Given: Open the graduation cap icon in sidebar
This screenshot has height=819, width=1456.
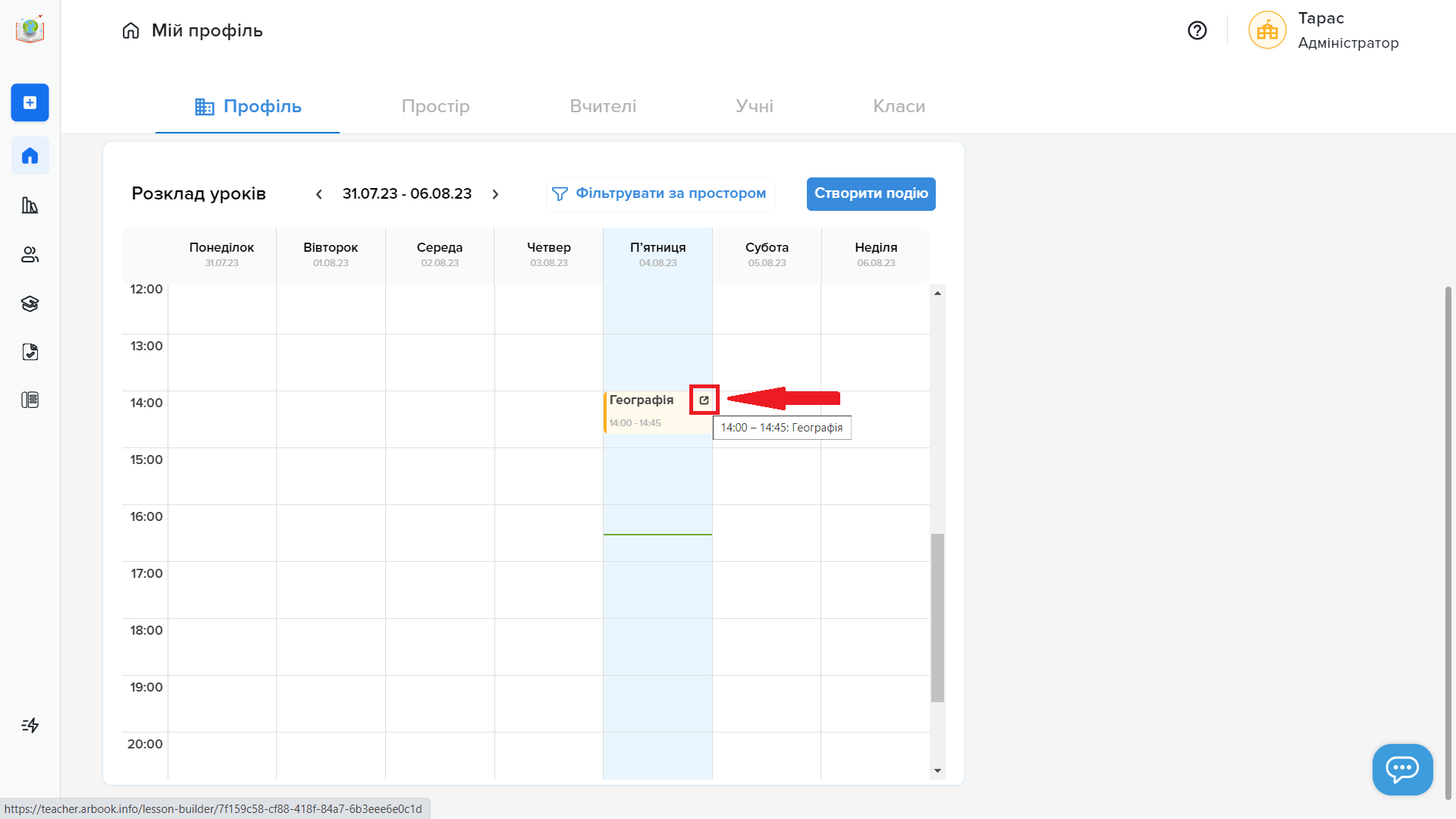Looking at the screenshot, I should click(30, 303).
